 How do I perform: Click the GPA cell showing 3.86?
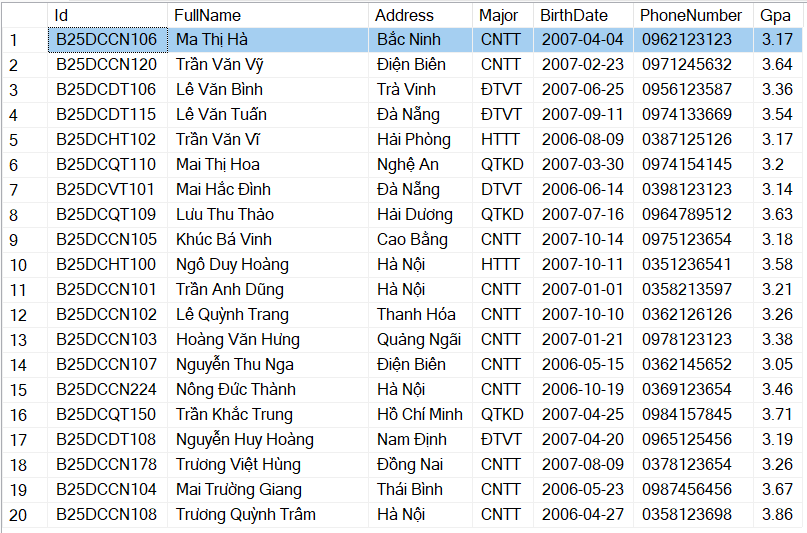(777, 515)
